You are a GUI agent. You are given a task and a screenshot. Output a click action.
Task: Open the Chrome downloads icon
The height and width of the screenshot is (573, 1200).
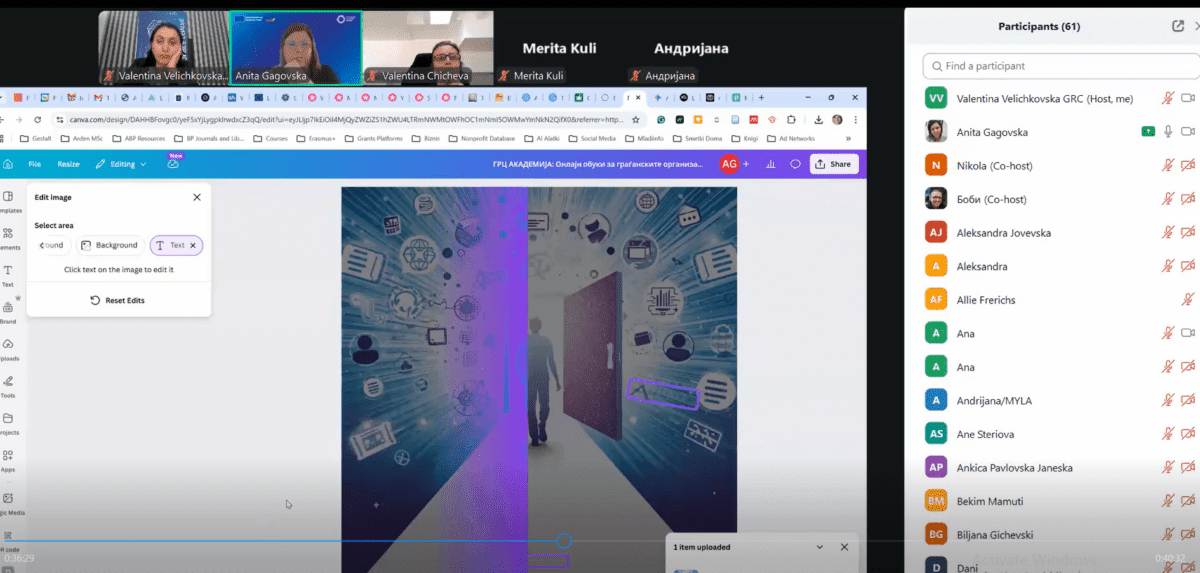point(819,119)
